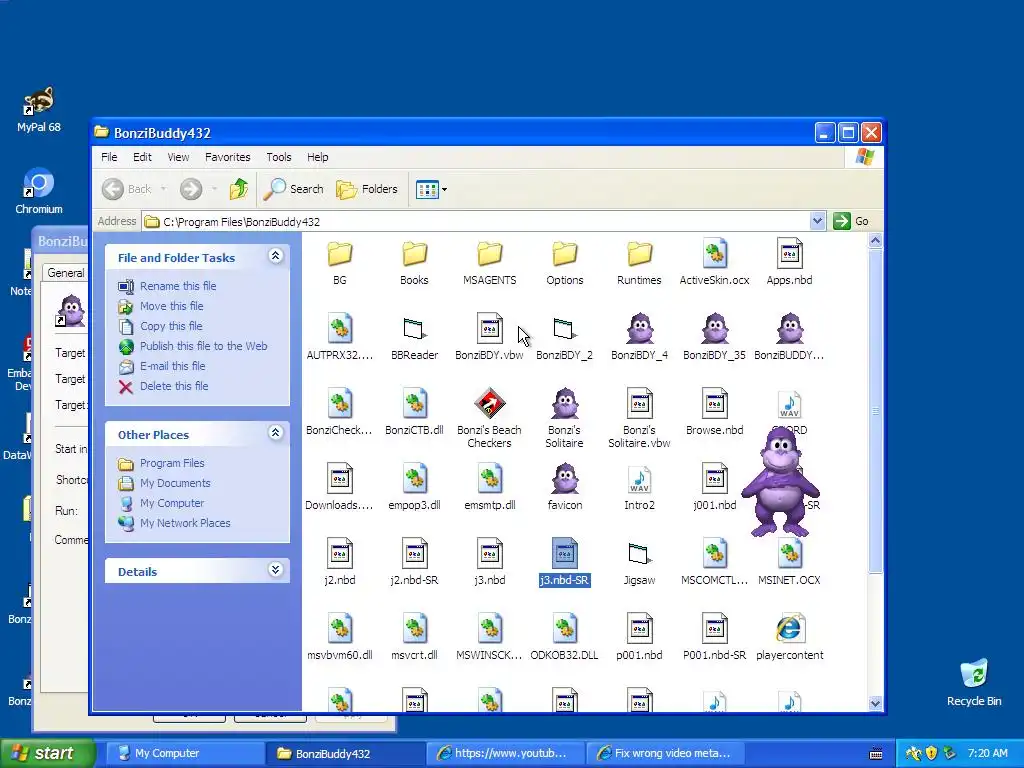Select Bonzi's Beach Checkers icon
The height and width of the screenshot is (768, 1024).
coord(489,404)
